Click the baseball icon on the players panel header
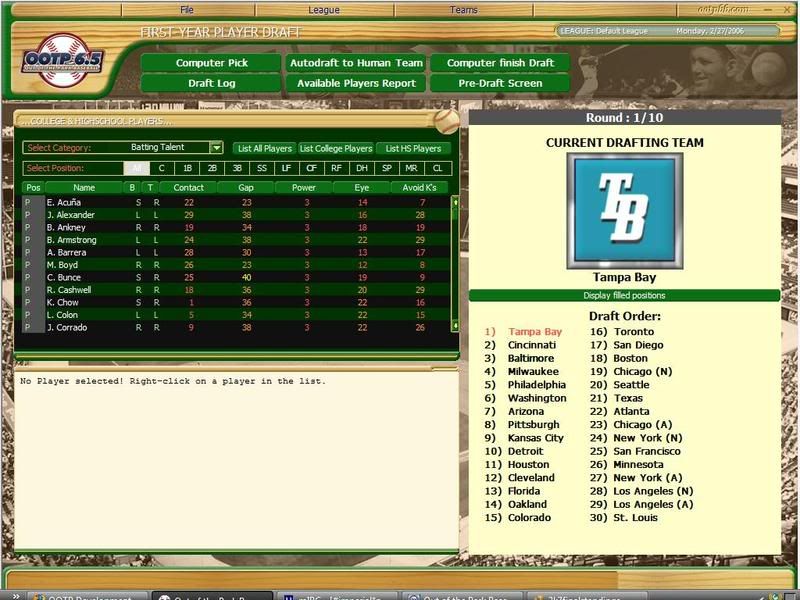Viewport: 800px width, 600px height. point(446,121)
